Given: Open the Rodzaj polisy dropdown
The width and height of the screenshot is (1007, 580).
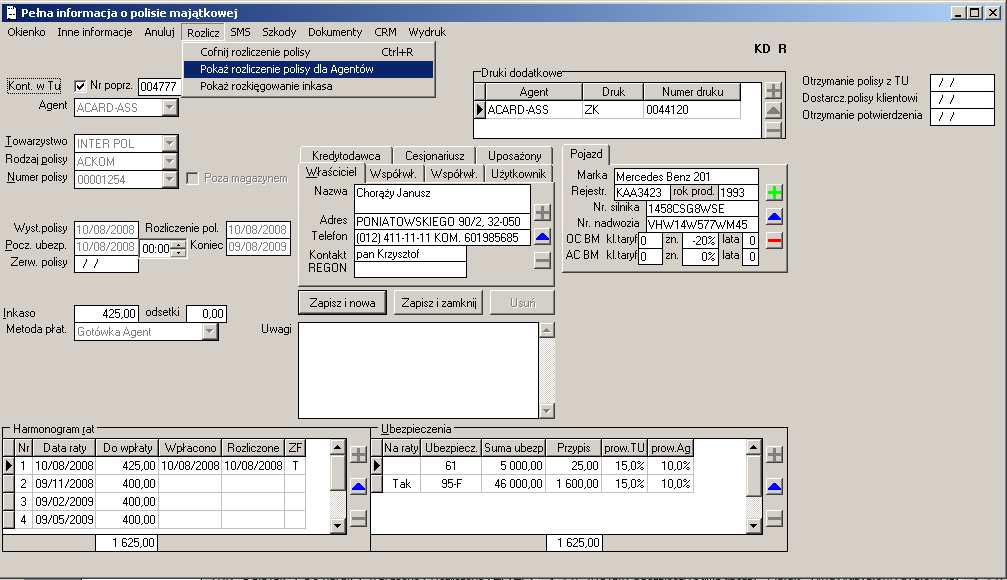Looking at the screenshot, I should click(170, 161).
